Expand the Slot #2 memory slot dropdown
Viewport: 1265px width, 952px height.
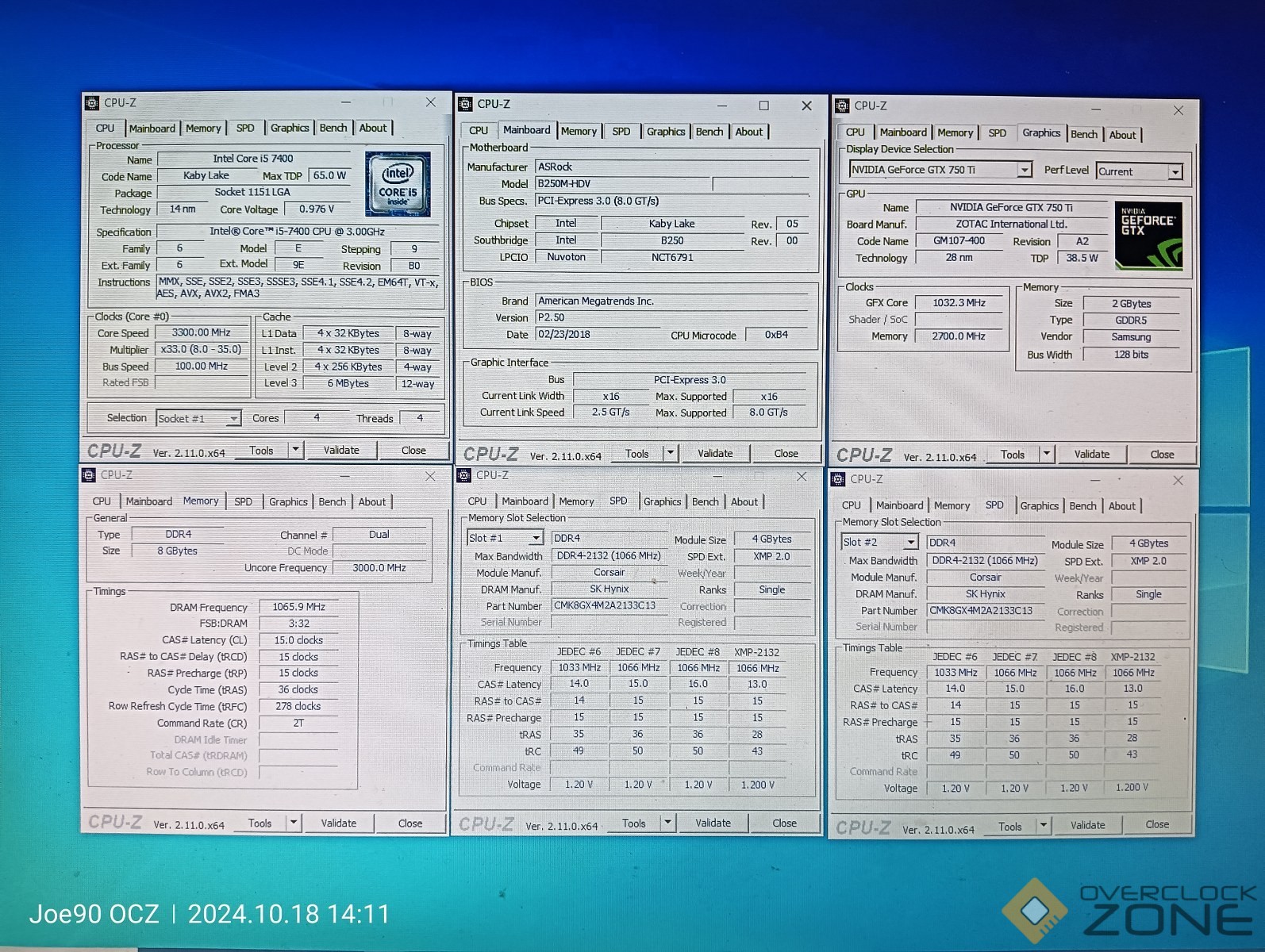pos(910,542)
